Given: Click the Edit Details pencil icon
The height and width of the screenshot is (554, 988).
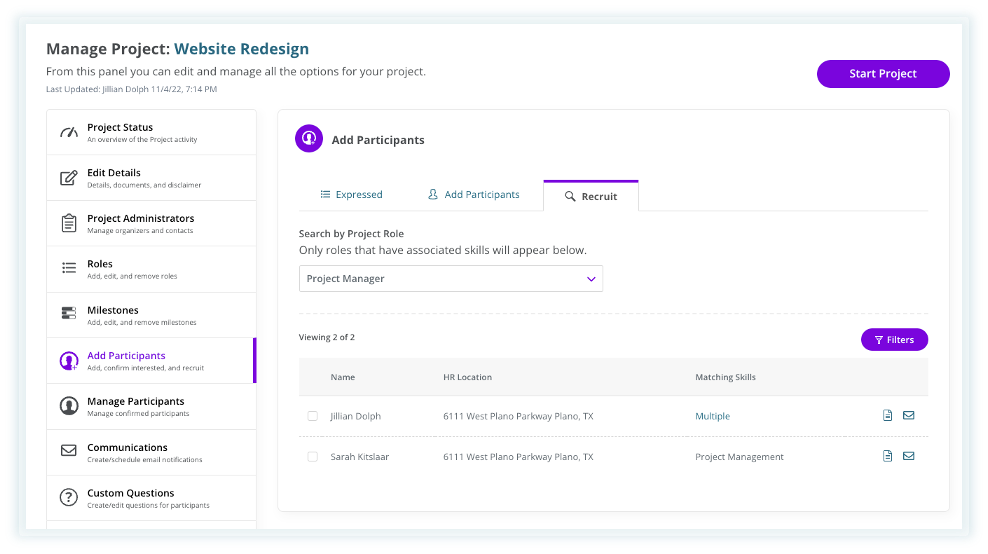Looking at the screenshot, I should [69, 178].
